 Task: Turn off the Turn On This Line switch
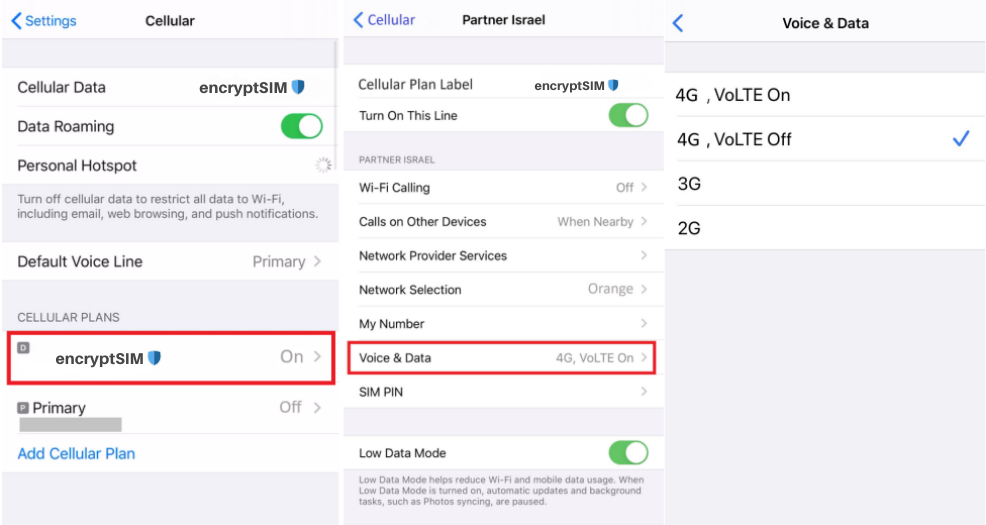628,115
